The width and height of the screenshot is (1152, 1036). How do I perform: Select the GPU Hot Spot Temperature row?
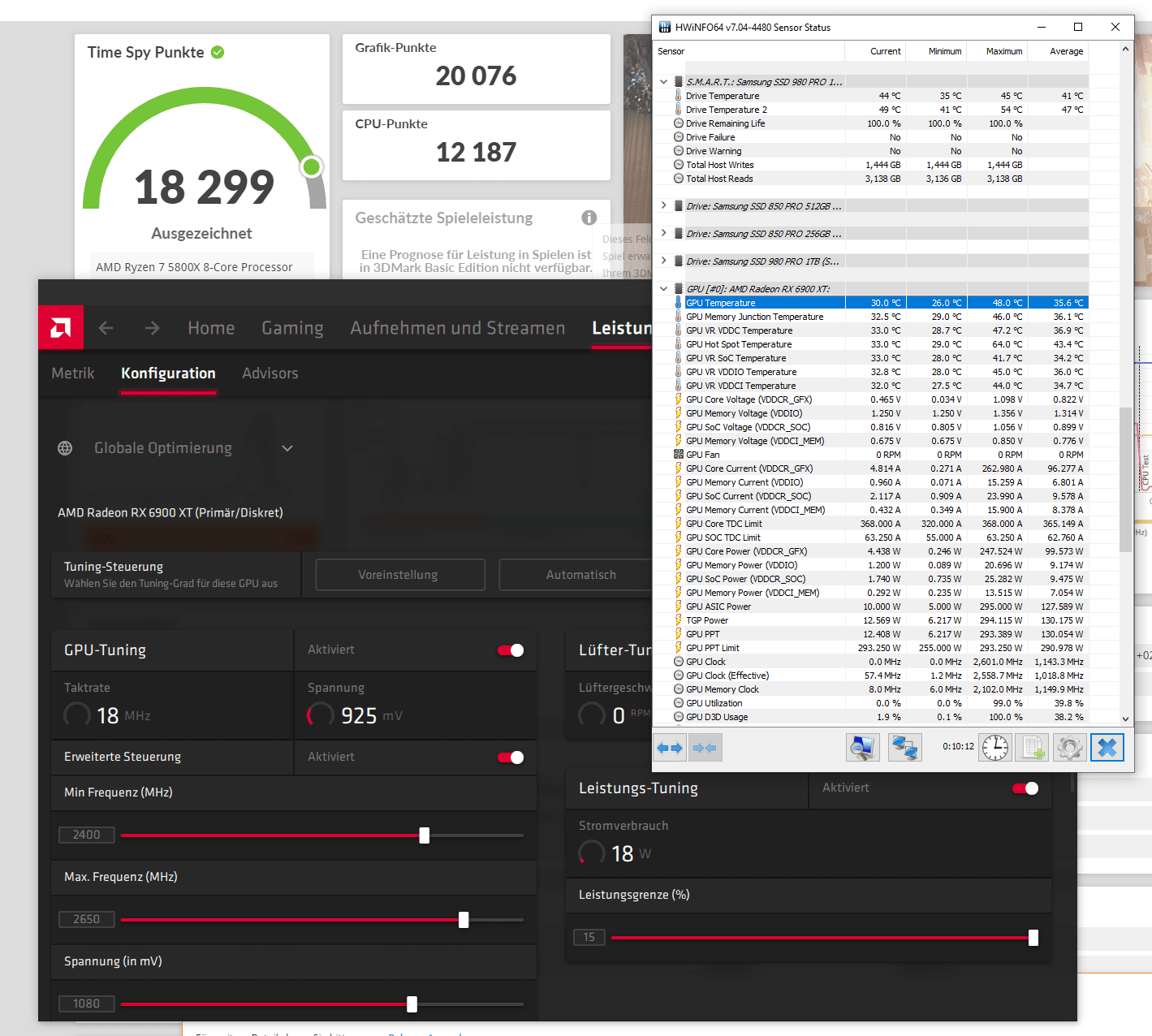pyautogui.click(x=871, y=344)
